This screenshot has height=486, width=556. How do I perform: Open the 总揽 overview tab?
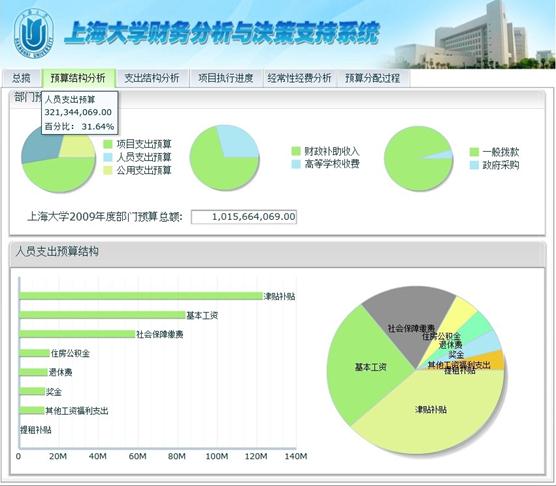click(21, 78)
